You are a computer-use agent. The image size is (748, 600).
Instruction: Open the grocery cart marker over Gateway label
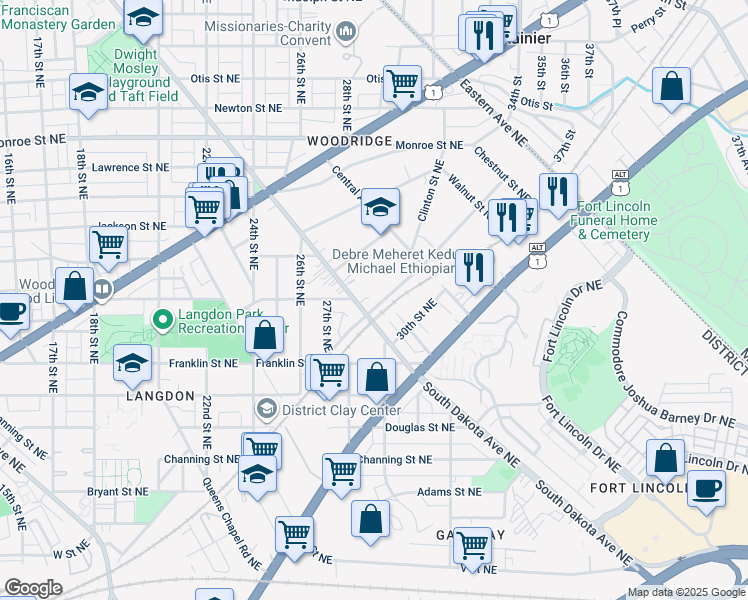click(x=472, y=547)
